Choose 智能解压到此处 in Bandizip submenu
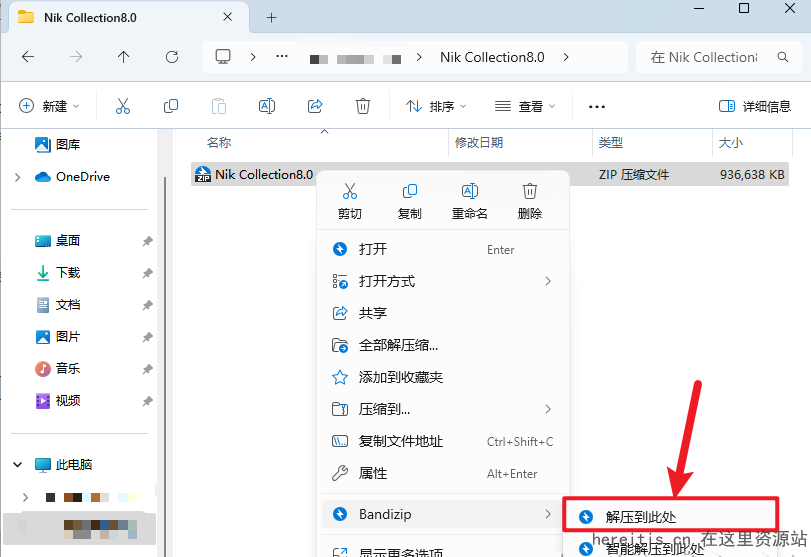Image resolution: width=811 pixels, height=557 pixels. click(670, 548)
